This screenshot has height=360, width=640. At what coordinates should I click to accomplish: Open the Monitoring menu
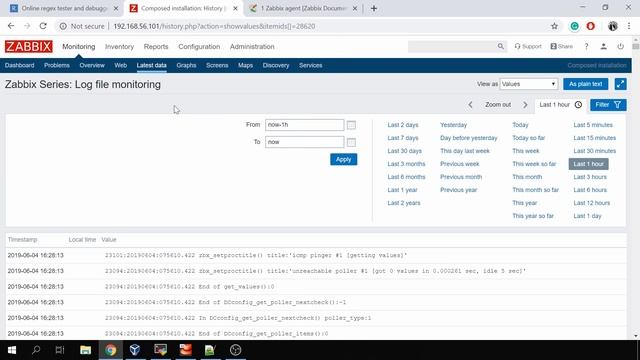click(79, 47)
